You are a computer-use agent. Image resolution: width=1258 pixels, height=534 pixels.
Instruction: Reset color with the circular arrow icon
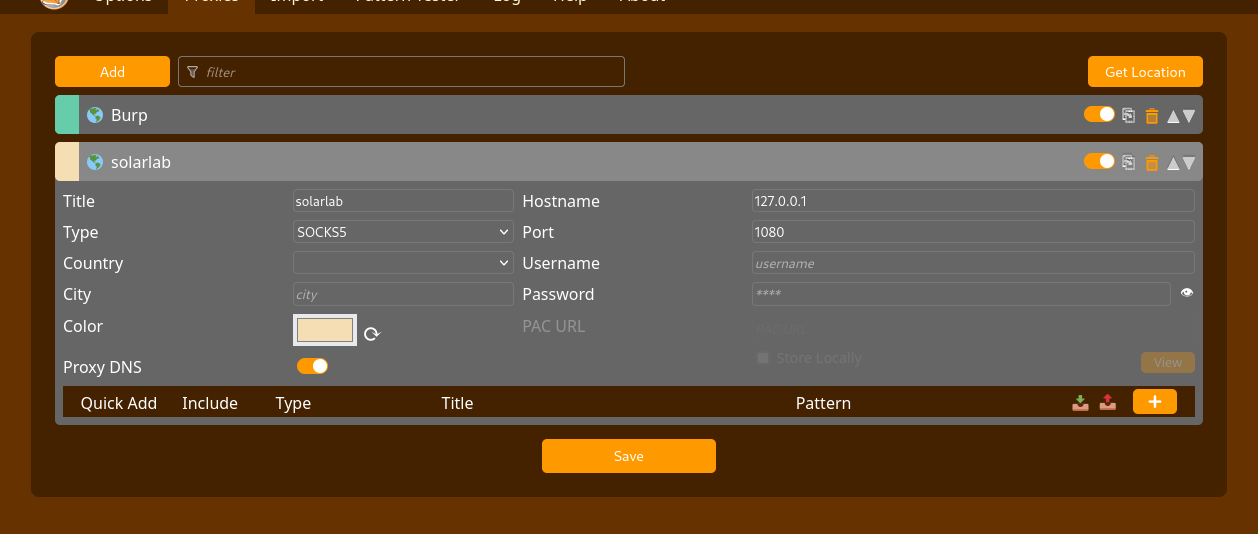[372, 333]
